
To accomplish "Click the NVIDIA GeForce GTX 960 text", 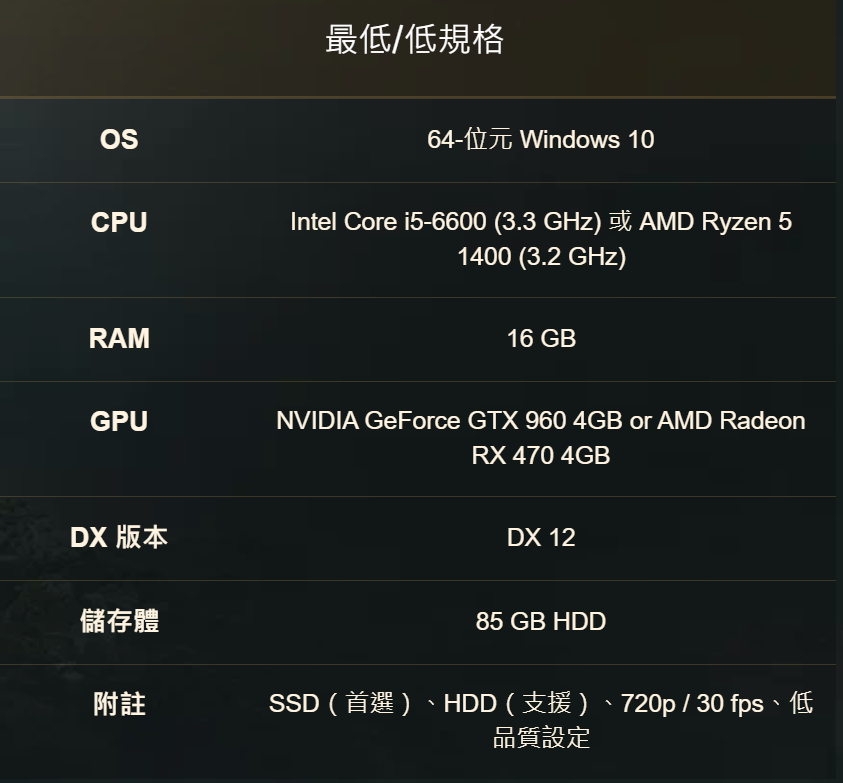I will (x=421, y=421).
